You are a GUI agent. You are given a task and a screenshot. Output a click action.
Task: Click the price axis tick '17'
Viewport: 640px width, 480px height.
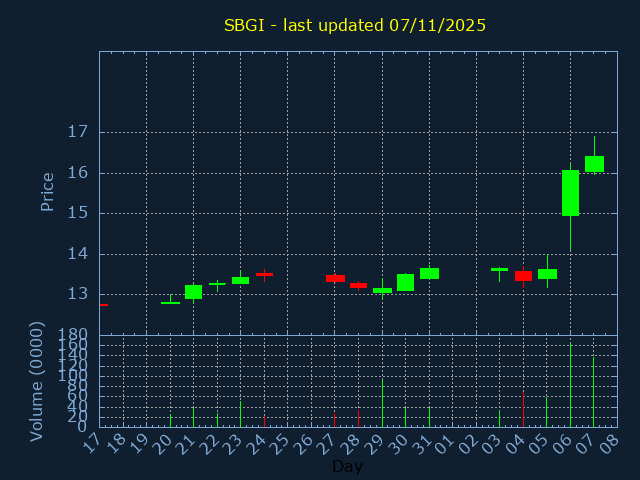pyautogui.click(x=78, y=132)
